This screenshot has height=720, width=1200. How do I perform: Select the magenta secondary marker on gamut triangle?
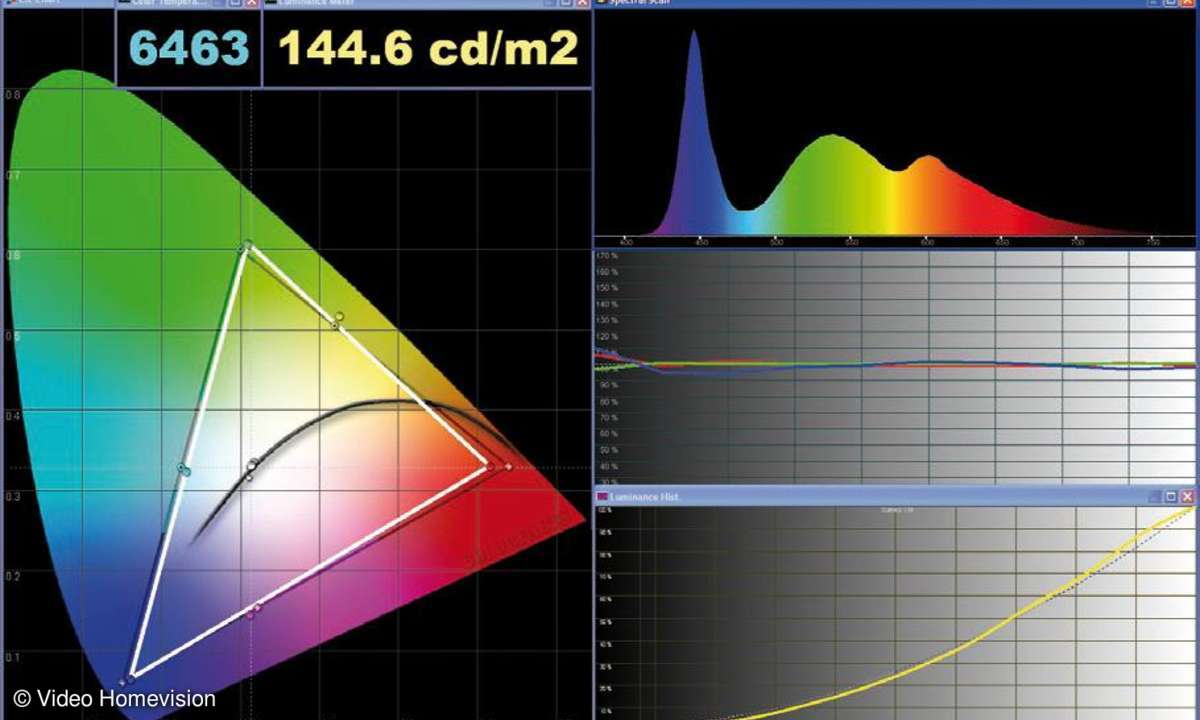(257, 608)
